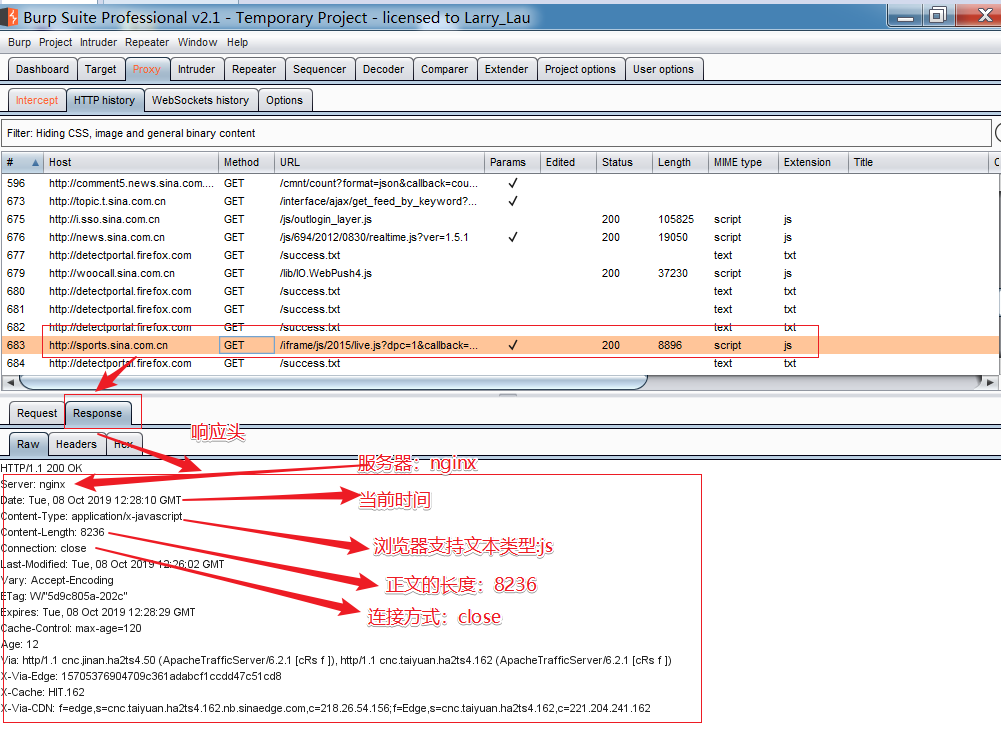Select the Headers view tab
Viewport: 1001px width, 736px height.
click(x=76, y=444)
